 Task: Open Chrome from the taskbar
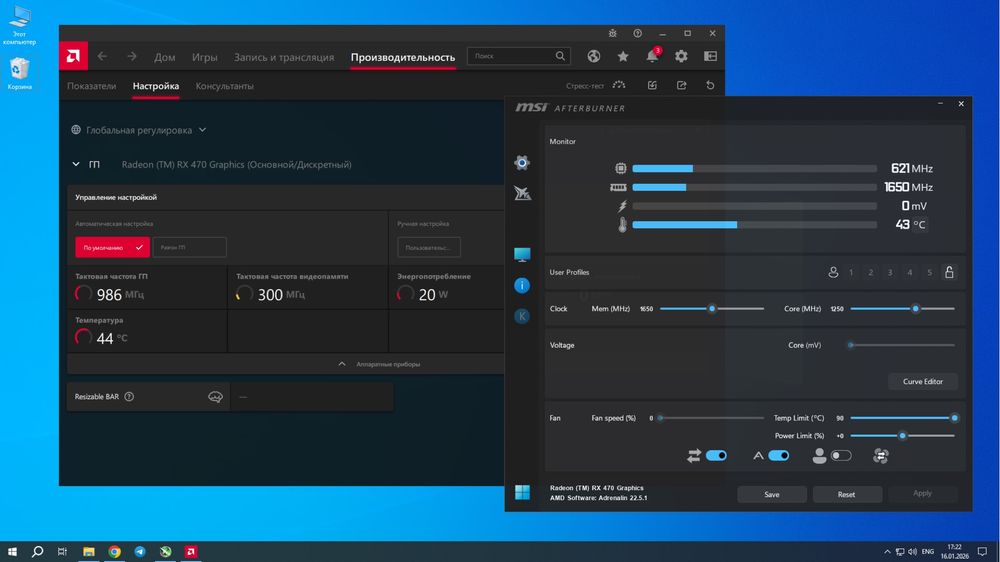[114, 552]
